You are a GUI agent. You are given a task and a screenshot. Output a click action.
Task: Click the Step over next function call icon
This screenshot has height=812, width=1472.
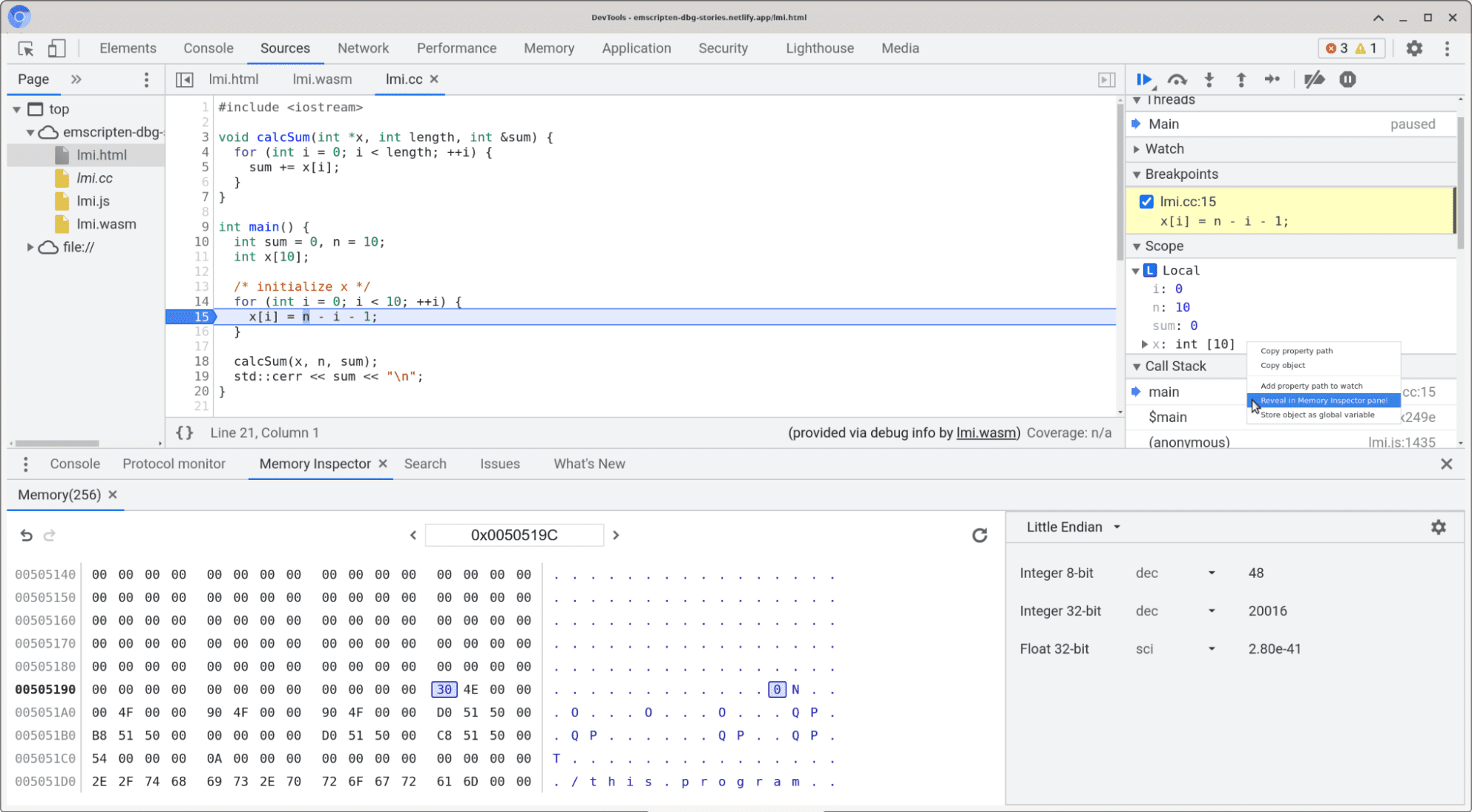[1177, 79]
